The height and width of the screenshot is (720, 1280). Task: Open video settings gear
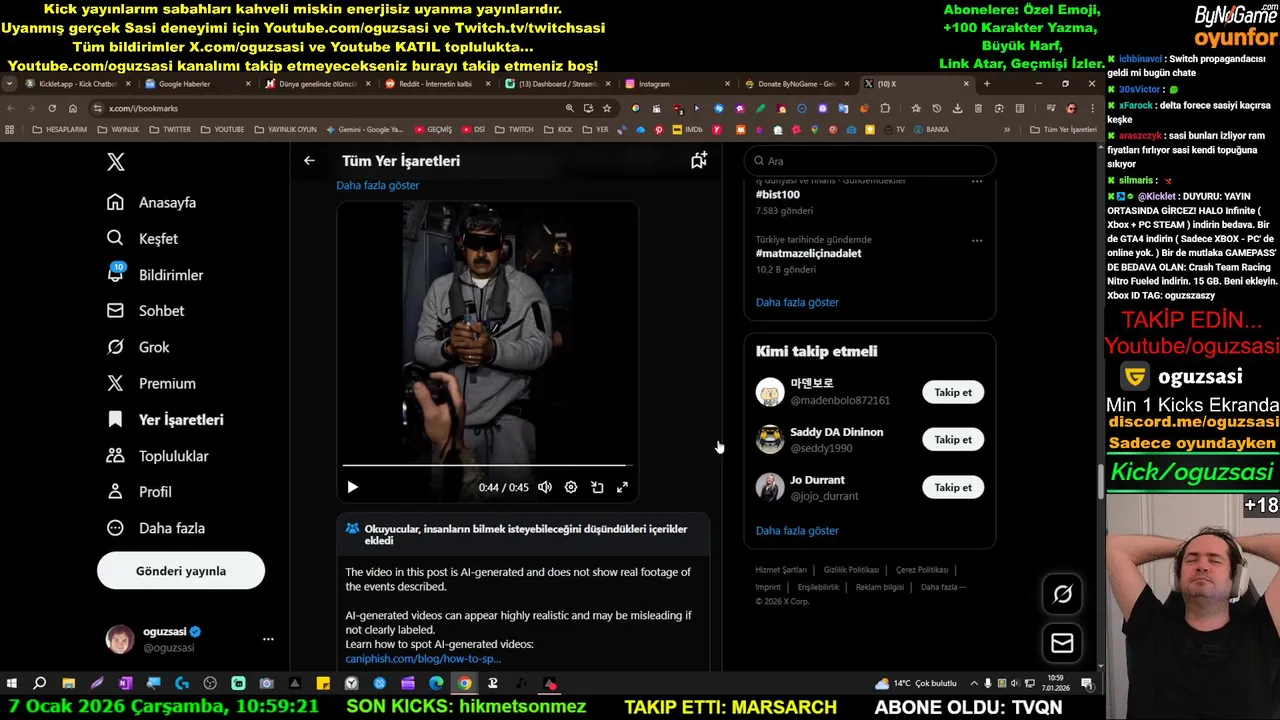571,487
